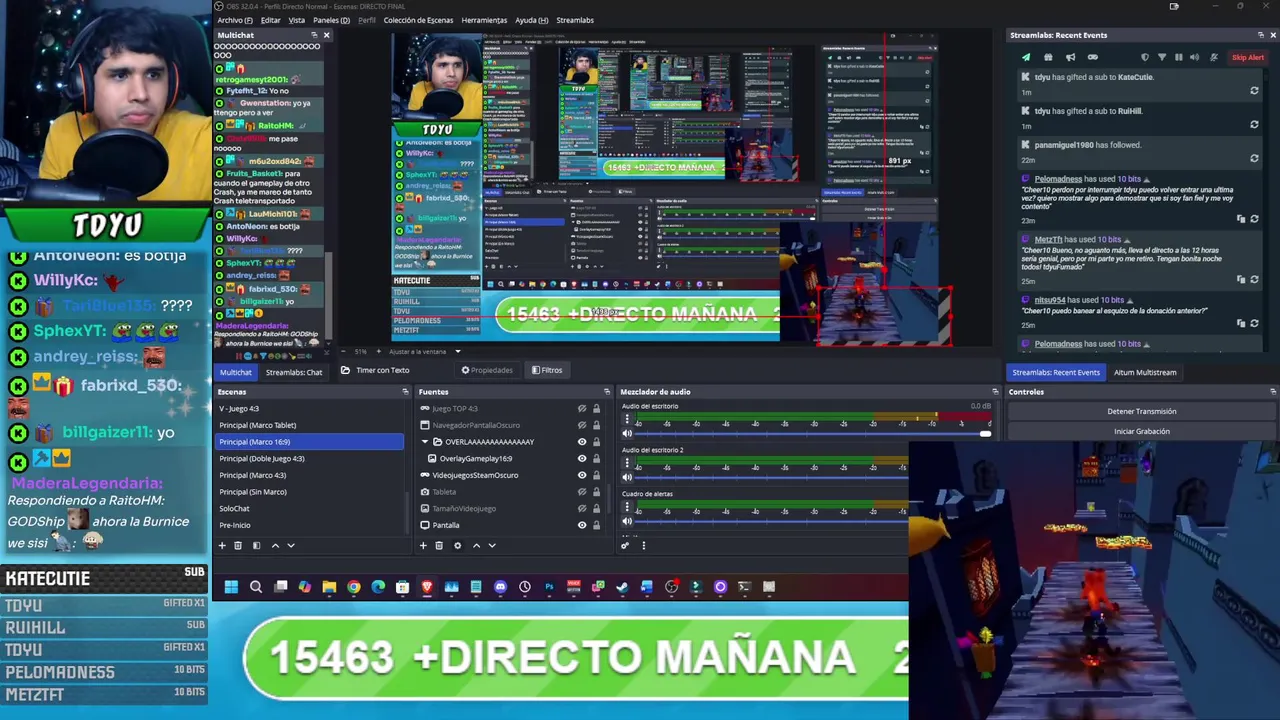Open Steam from the taskbar

point(622,587)
